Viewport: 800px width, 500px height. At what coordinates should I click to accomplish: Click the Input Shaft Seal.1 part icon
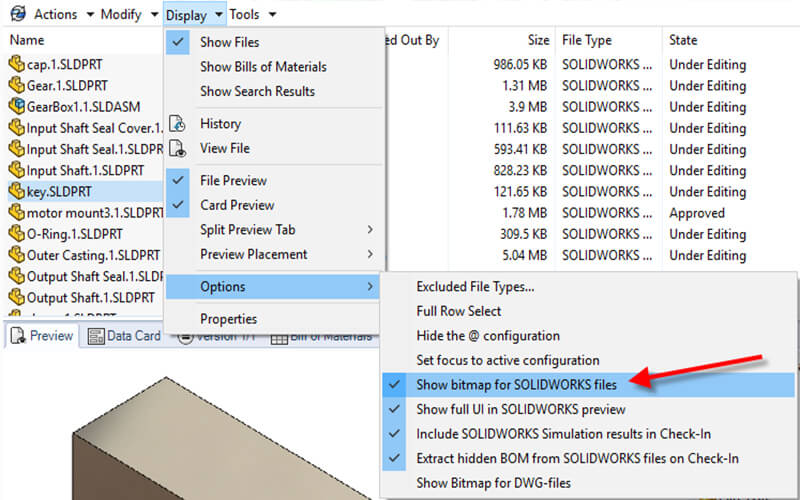click(x=16, y=149)
